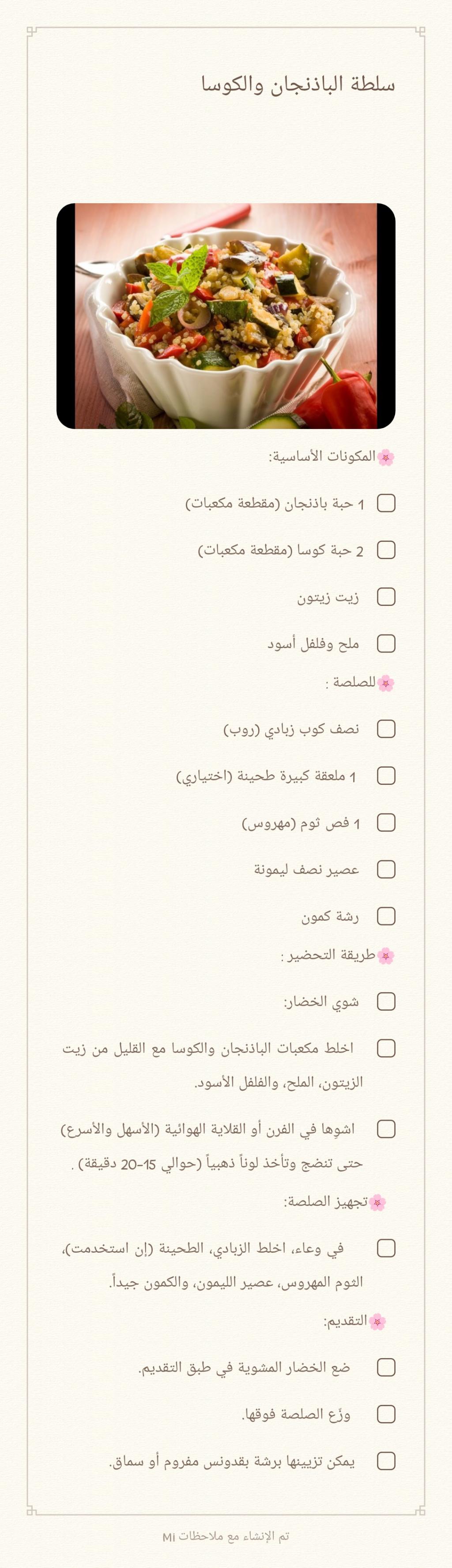Click the recipe title سلطة الباذنجان والكوسا

coord(298,84)
